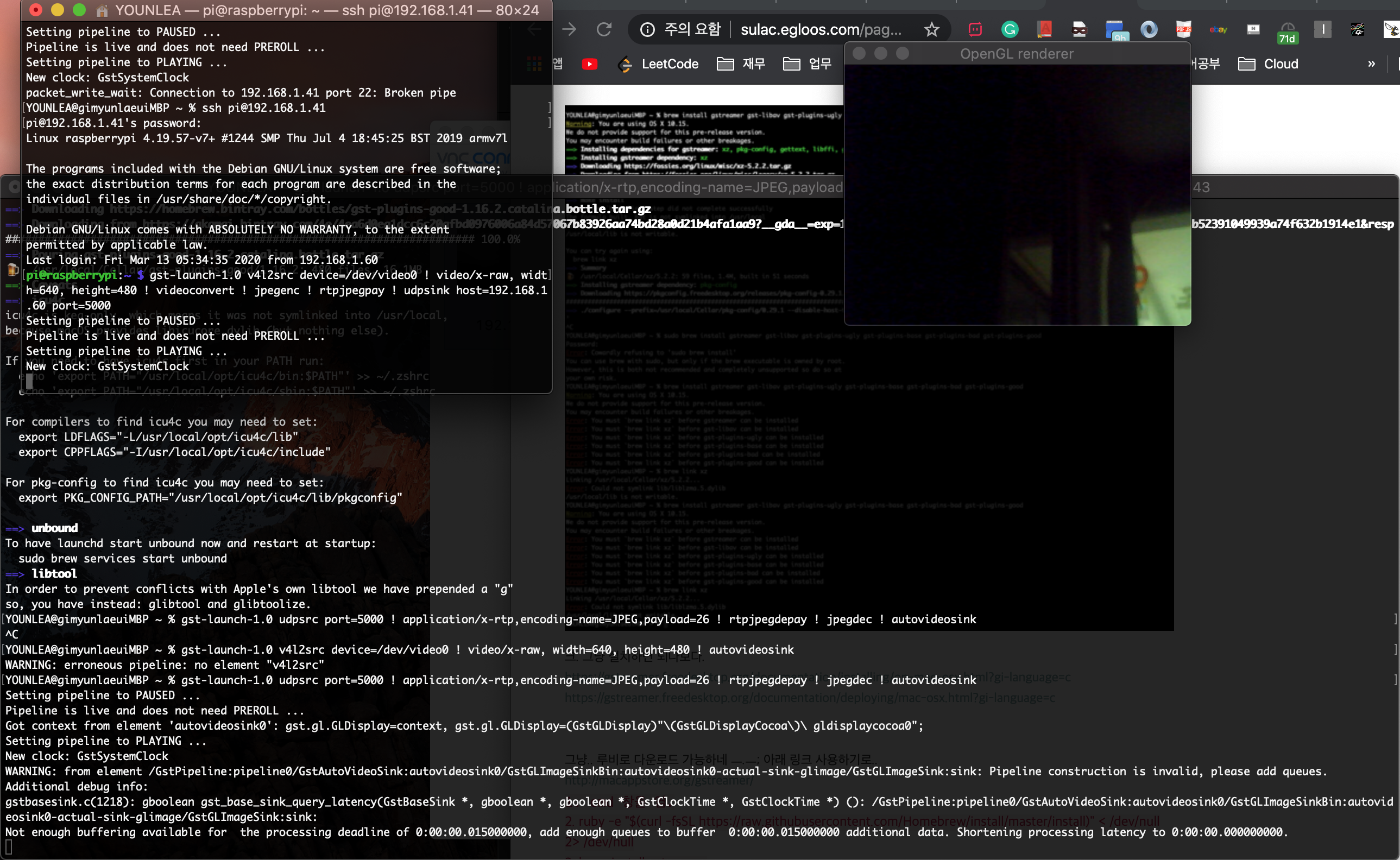
Task: Click 'Linux raspberrypi 4.19.57-v7+' line
Action: click(266, 138)
